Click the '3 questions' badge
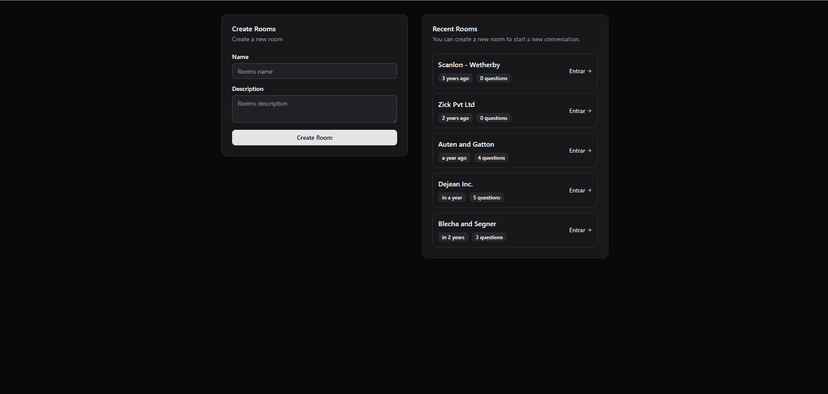Image resolution: width=828 pixels, height=394 pixels. pos(489,237)
